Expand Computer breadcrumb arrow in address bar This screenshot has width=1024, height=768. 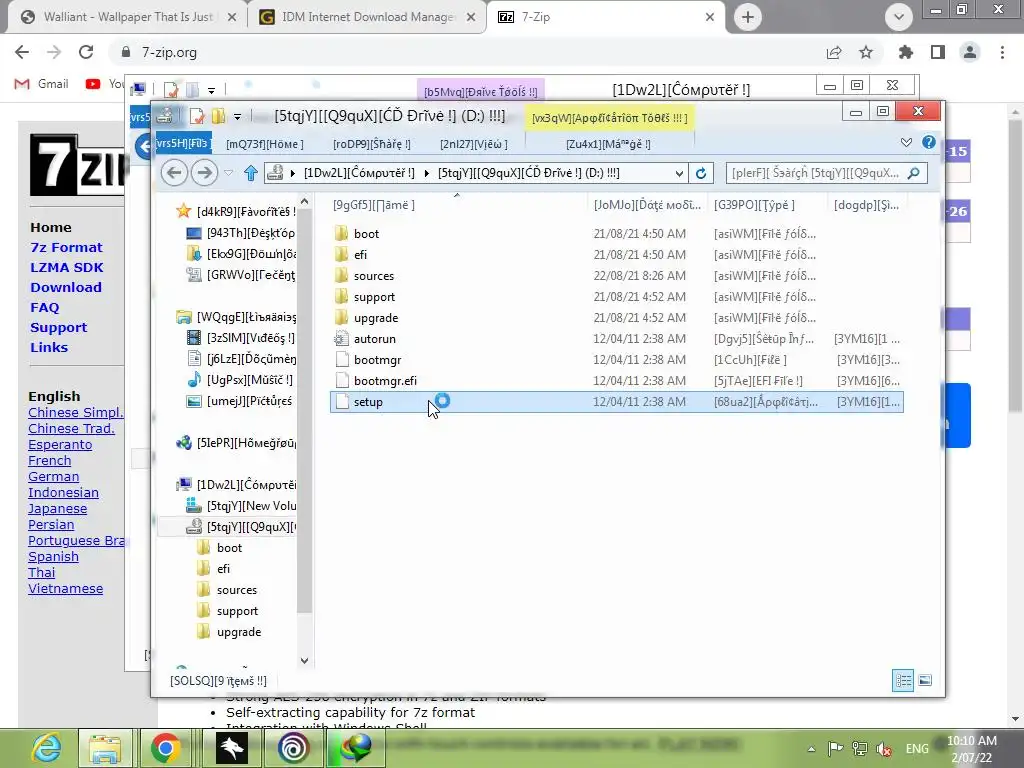pos(427,173)
